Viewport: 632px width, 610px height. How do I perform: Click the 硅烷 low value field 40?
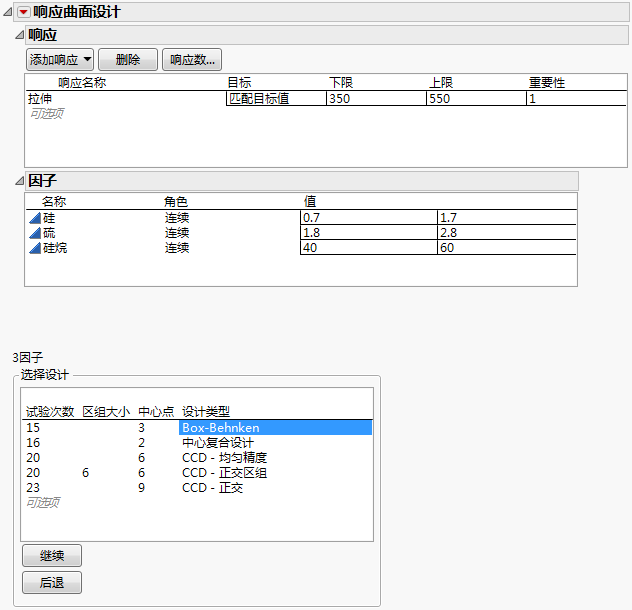click(368, 248)
